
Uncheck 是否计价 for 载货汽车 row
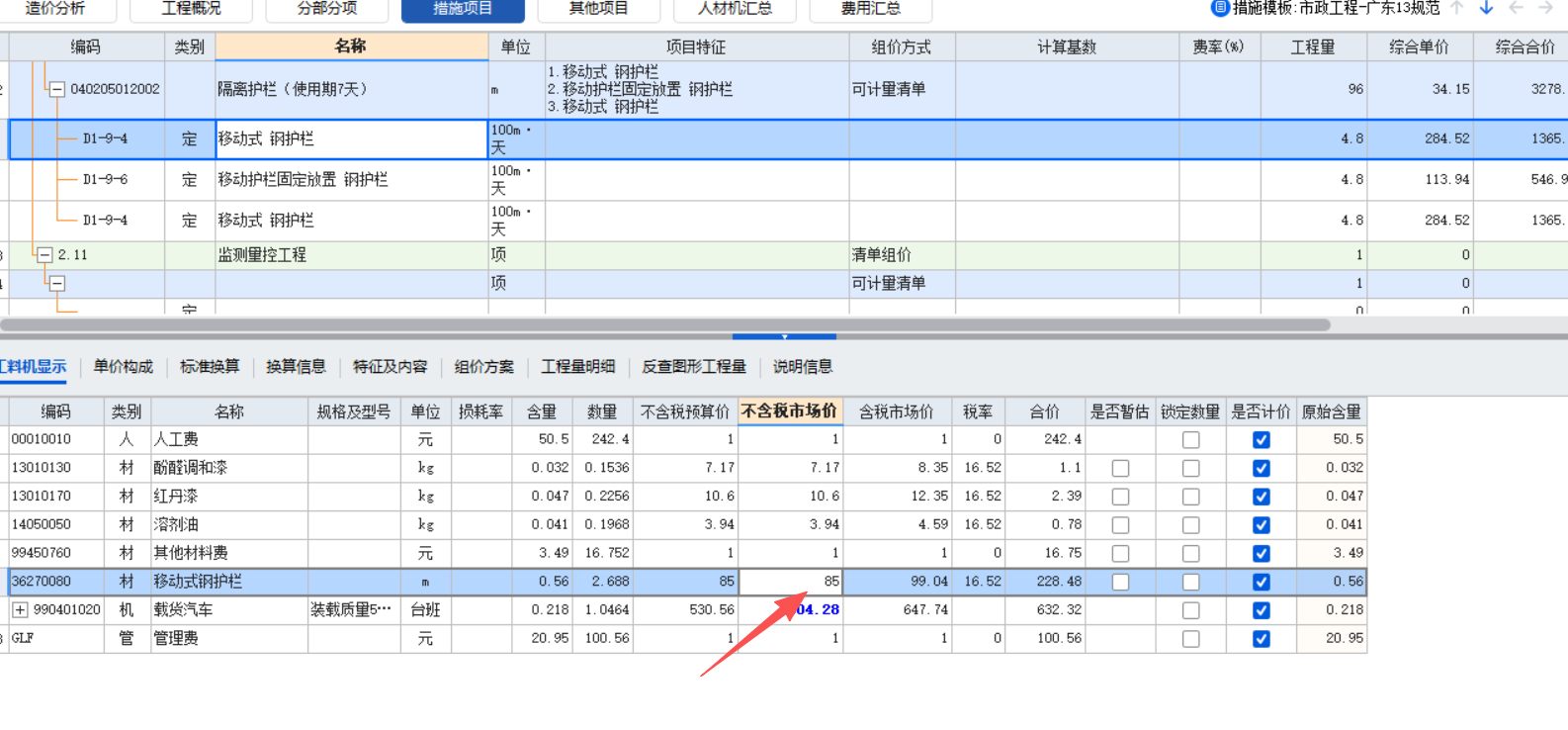tap(1262, 611)
